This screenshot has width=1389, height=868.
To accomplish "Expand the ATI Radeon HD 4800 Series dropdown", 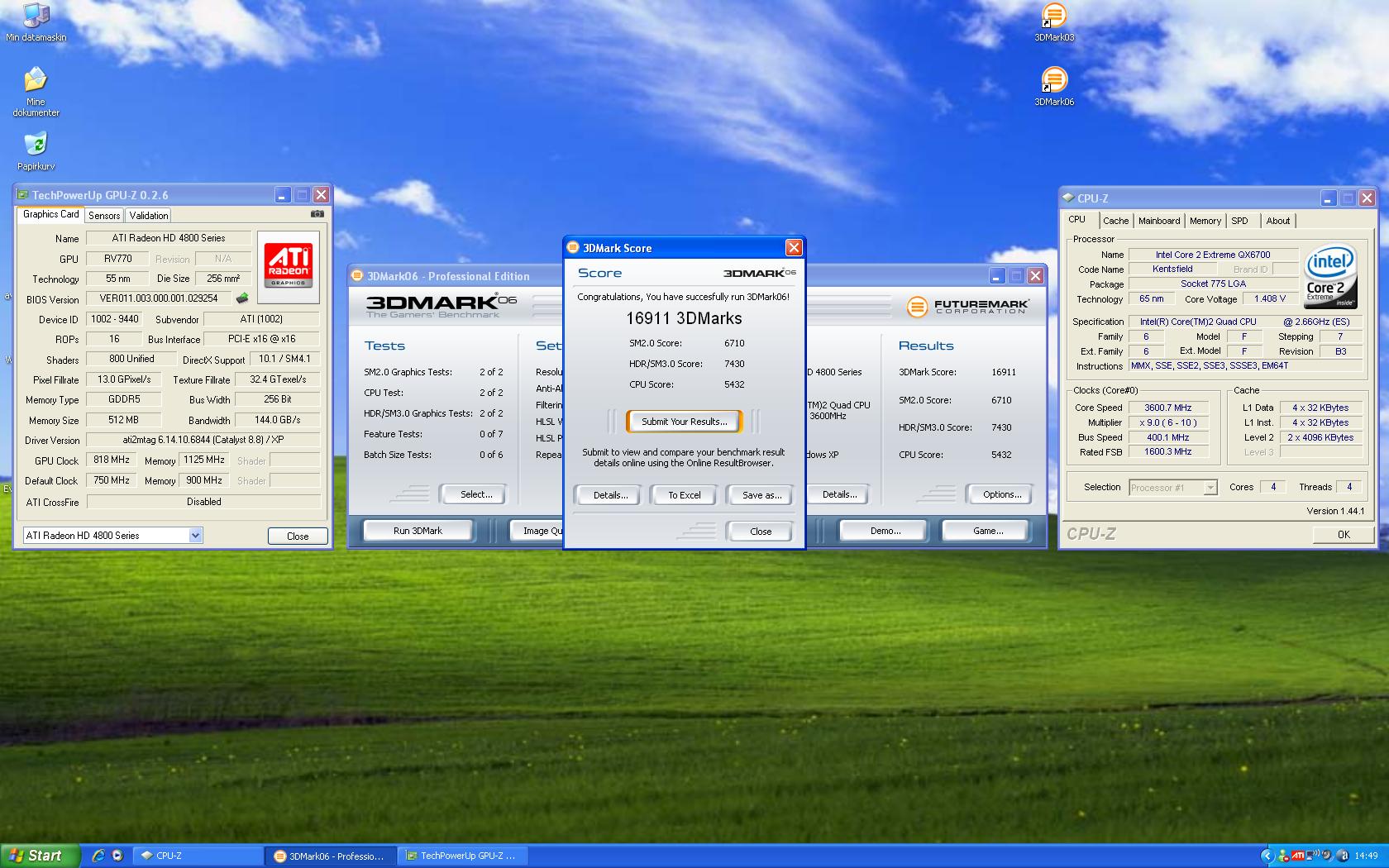I will point(195,536).
